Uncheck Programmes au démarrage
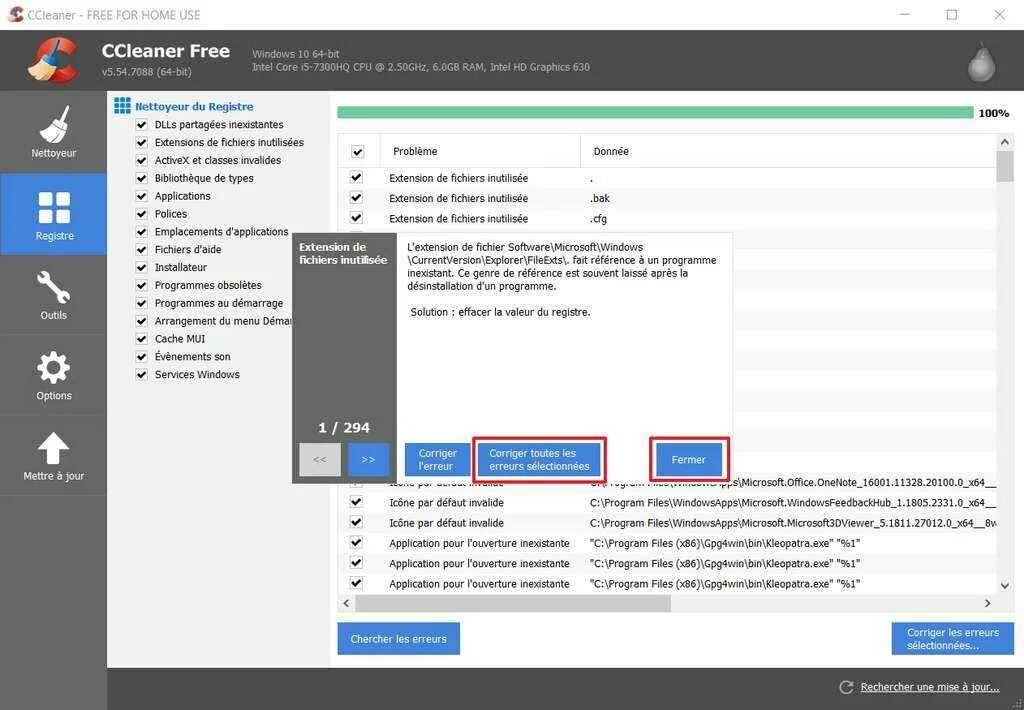The height and width of the screenshot is (710, 1024). (x=141, y=303)
